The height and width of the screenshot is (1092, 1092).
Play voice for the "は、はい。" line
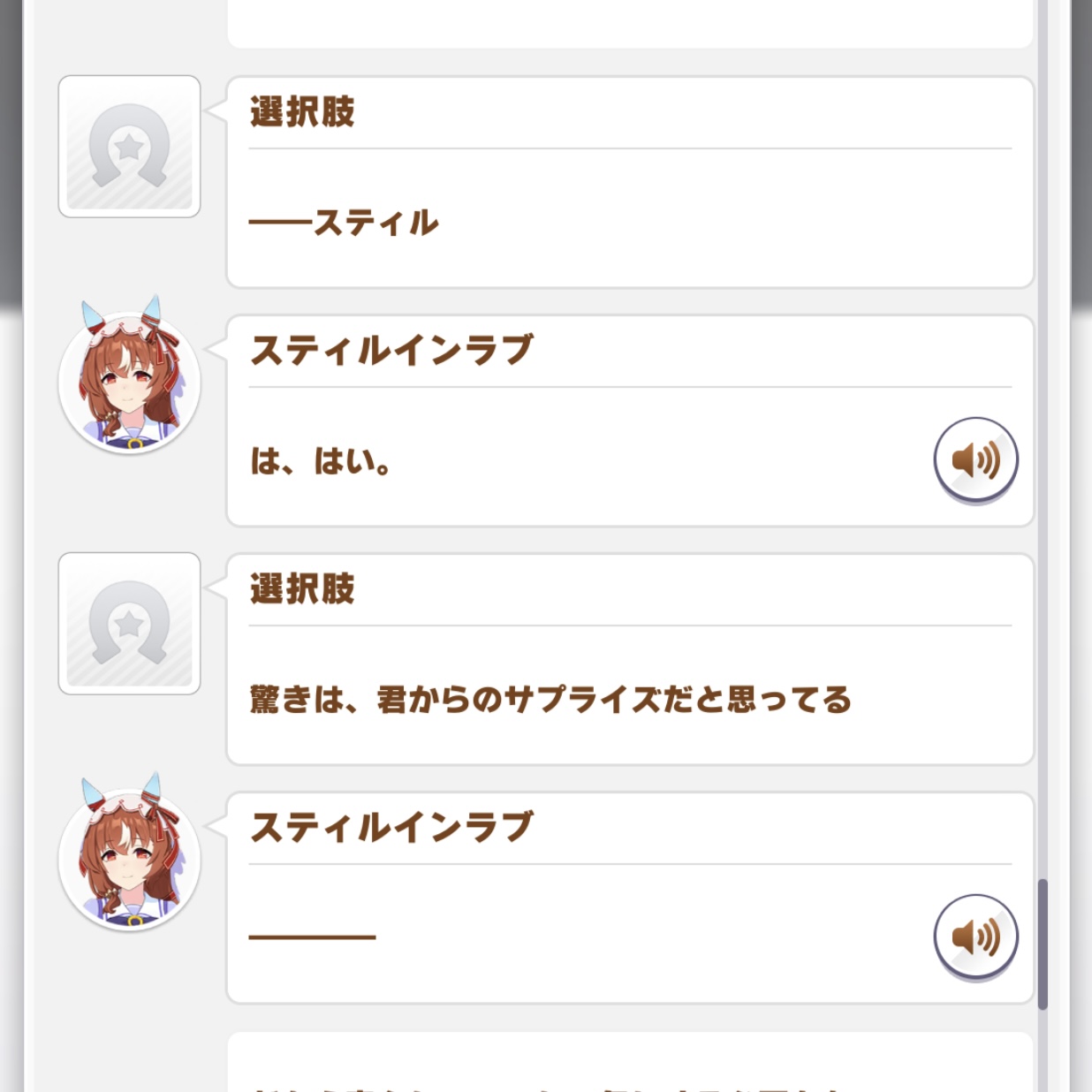pos(975,459)
